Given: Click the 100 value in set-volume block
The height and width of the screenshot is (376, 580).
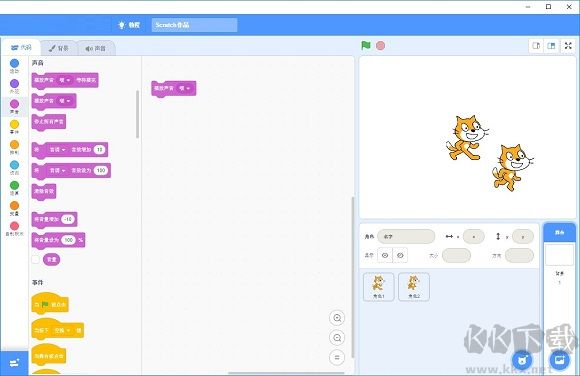Looking at the screenshot, I should tap(69, 240).
